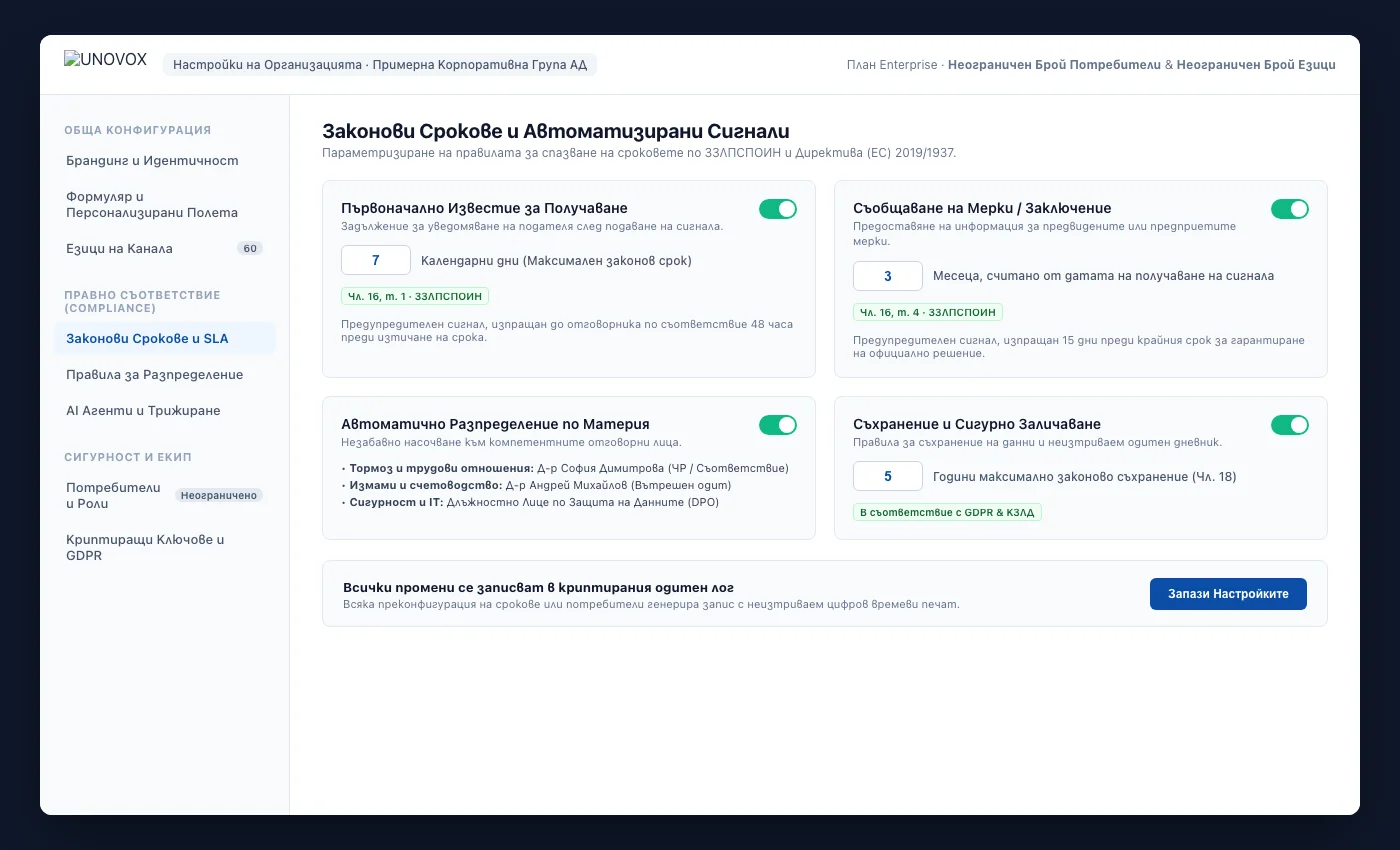The width and height of the screenshot is (1400, 850).
Task: Click the months field showing 3
Action: 888,276
